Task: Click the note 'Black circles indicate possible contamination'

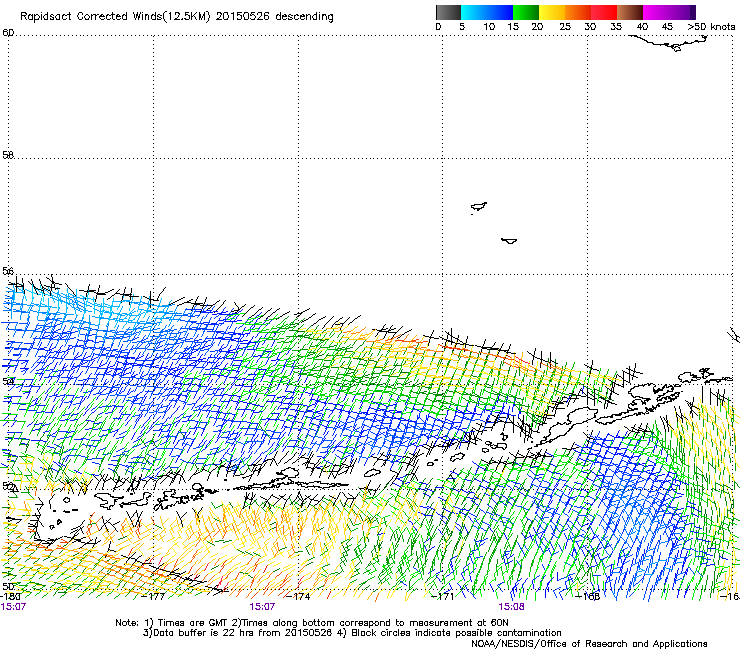Action: point(456,633)
